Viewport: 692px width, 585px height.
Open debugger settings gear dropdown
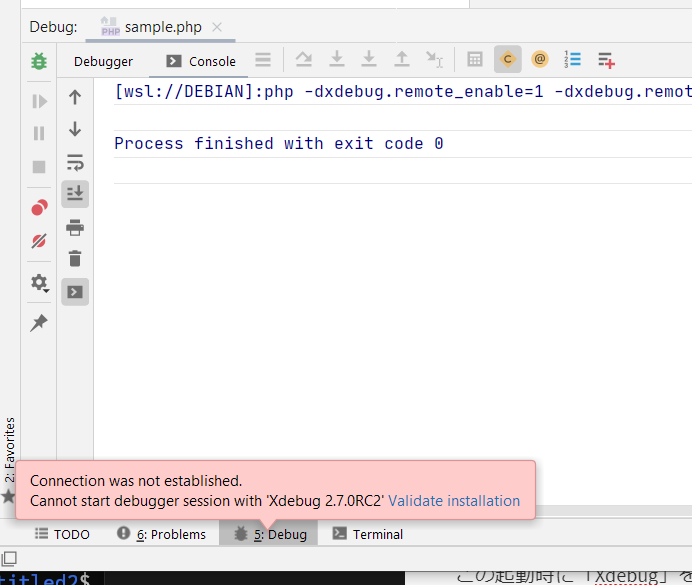tap(40, 283)
